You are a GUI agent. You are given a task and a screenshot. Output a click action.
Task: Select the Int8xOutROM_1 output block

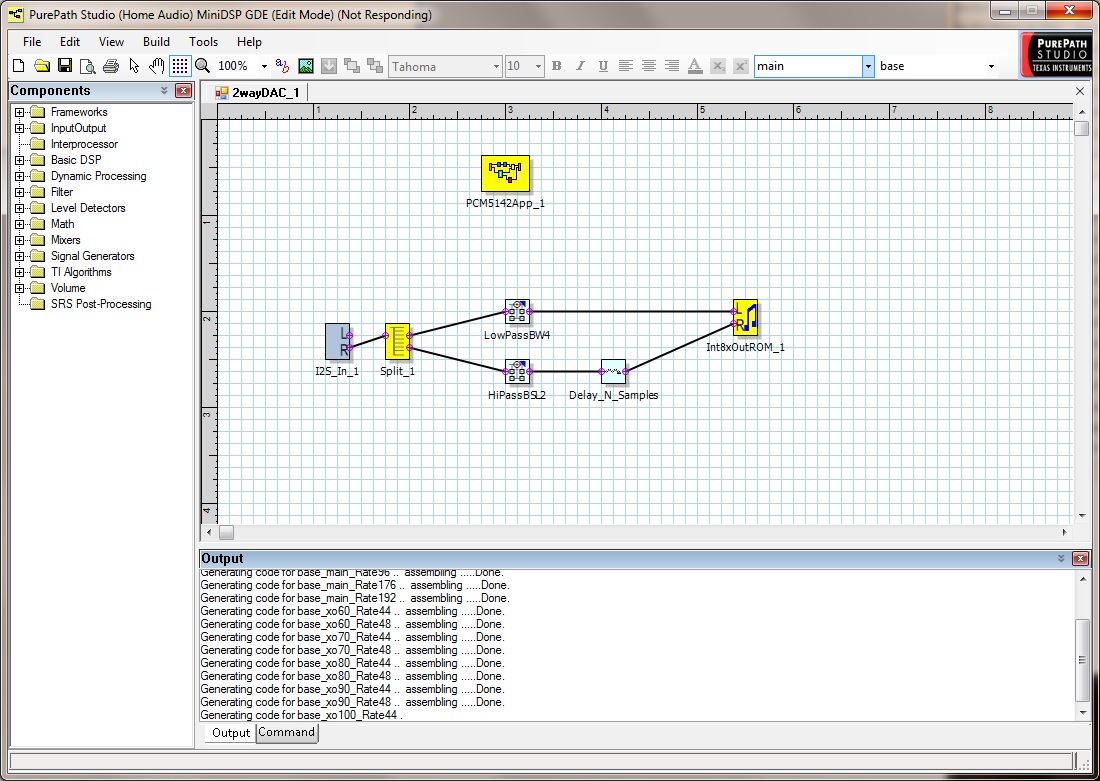pos(745,318)
